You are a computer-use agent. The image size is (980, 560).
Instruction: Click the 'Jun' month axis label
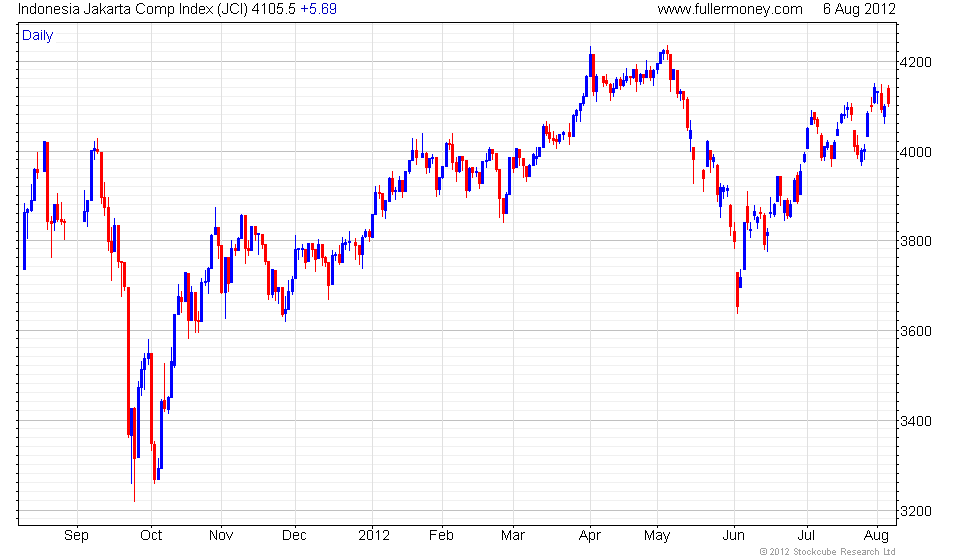(733, 536)
